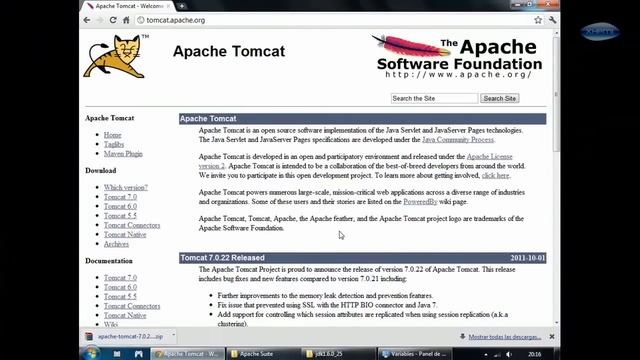Open Tomcat 7.0 under Documentation

point(120,278)
